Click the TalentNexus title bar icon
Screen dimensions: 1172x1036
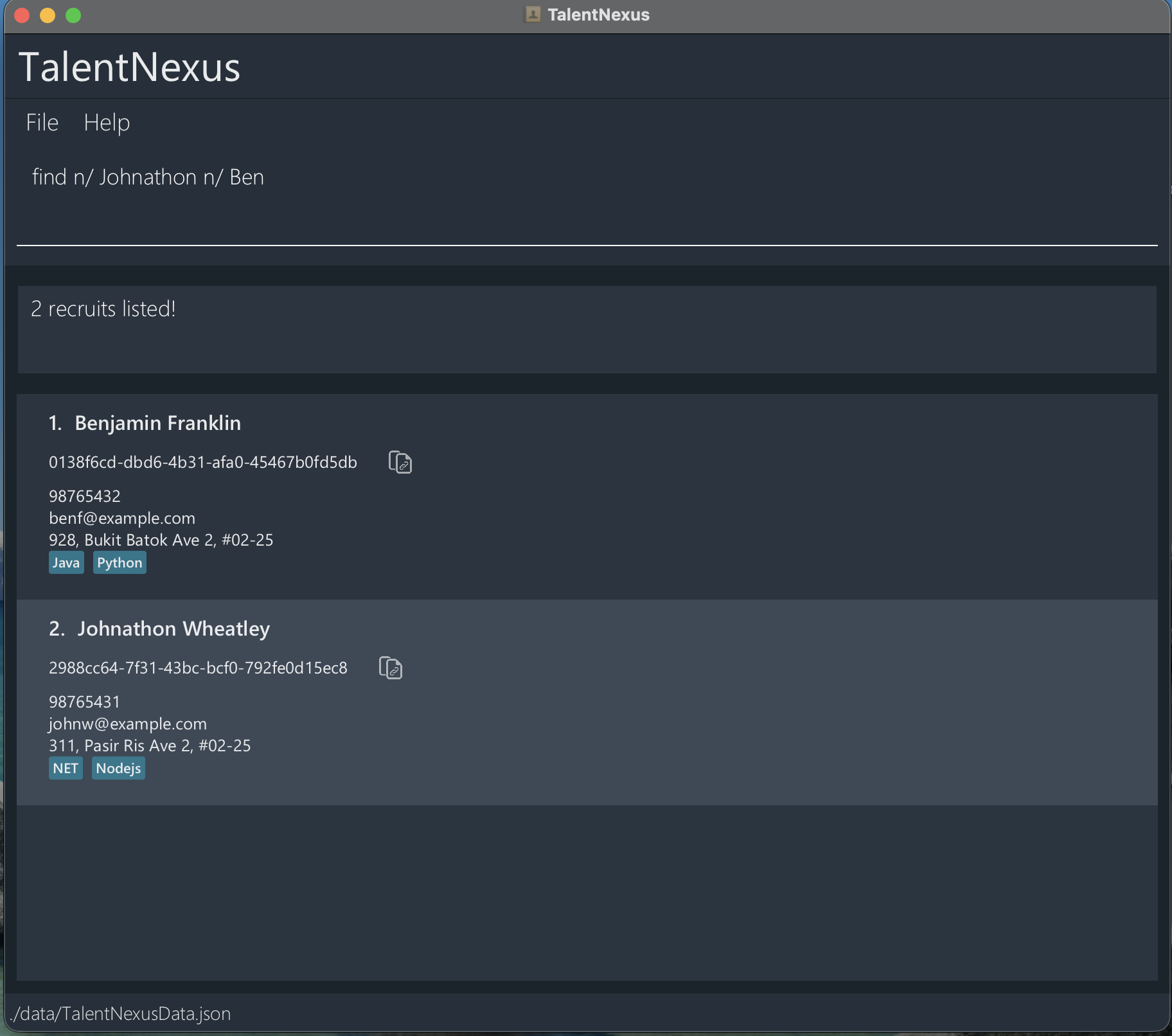[532, 14]
